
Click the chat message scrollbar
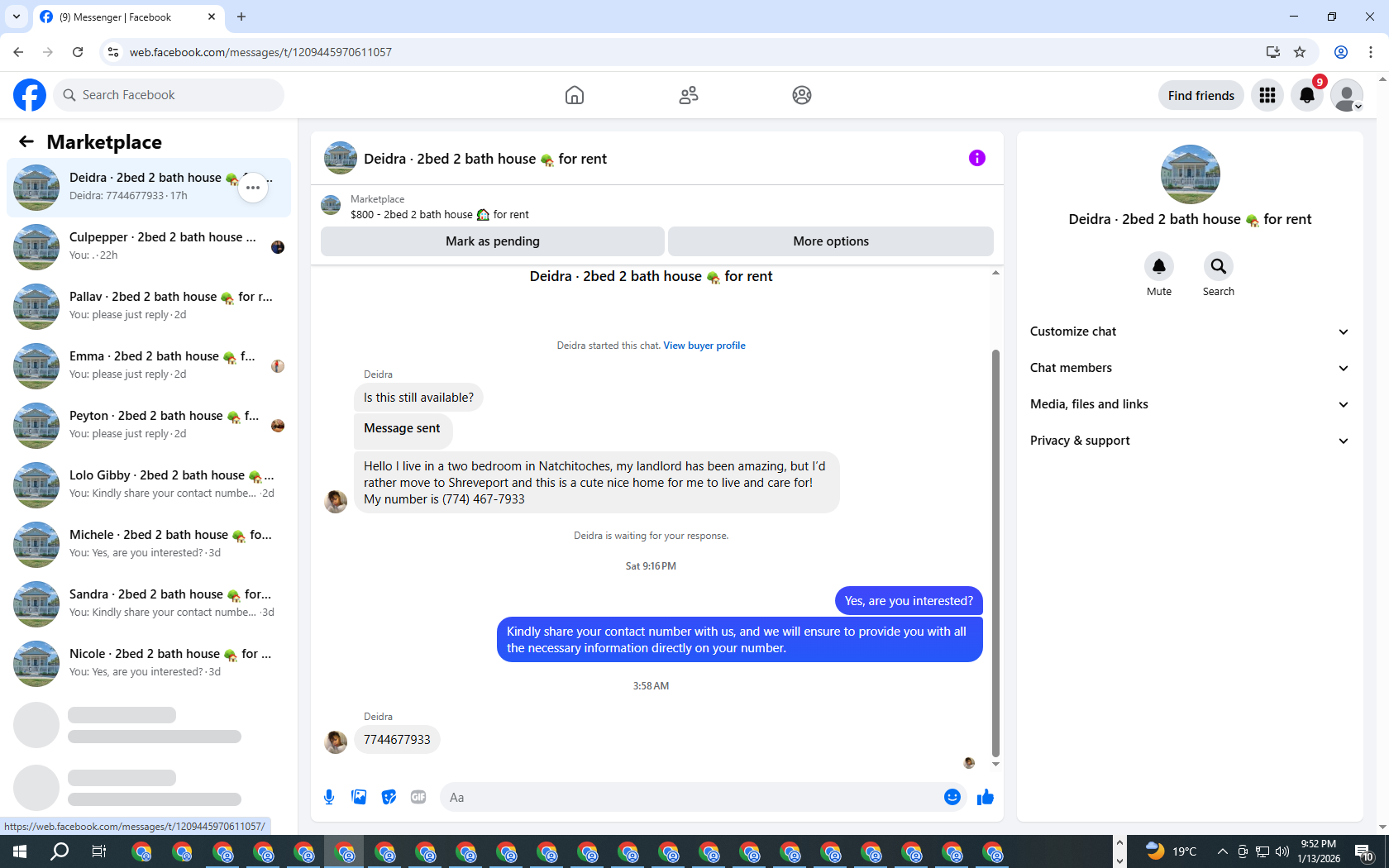coord(995,553)
